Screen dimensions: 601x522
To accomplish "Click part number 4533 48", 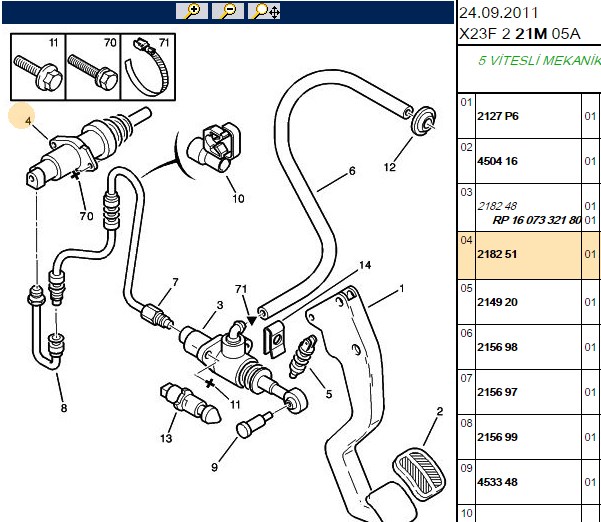I will coord(497,482).
